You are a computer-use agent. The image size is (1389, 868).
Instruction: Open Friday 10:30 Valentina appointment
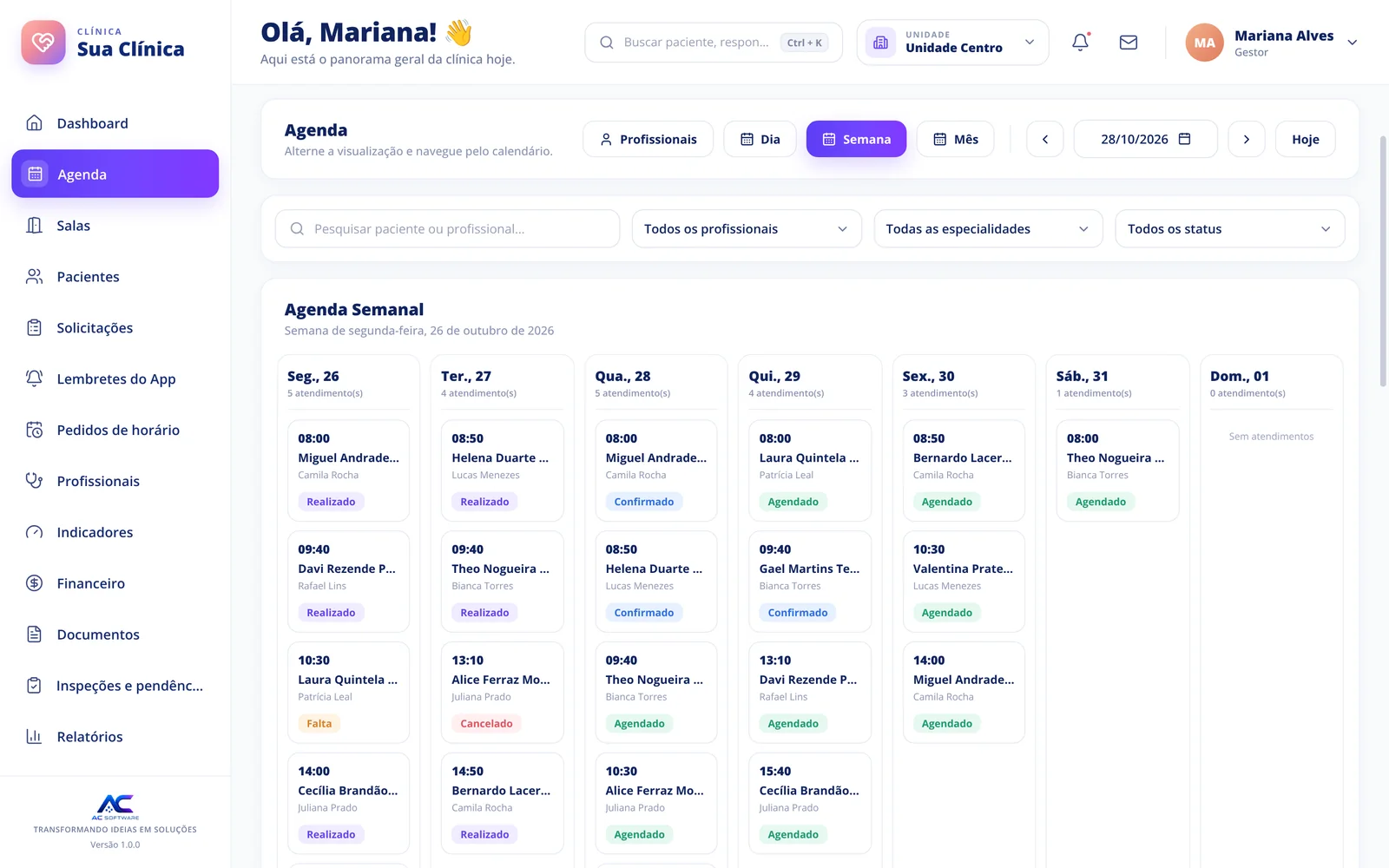pyautogui.click(x=964, y=582)
